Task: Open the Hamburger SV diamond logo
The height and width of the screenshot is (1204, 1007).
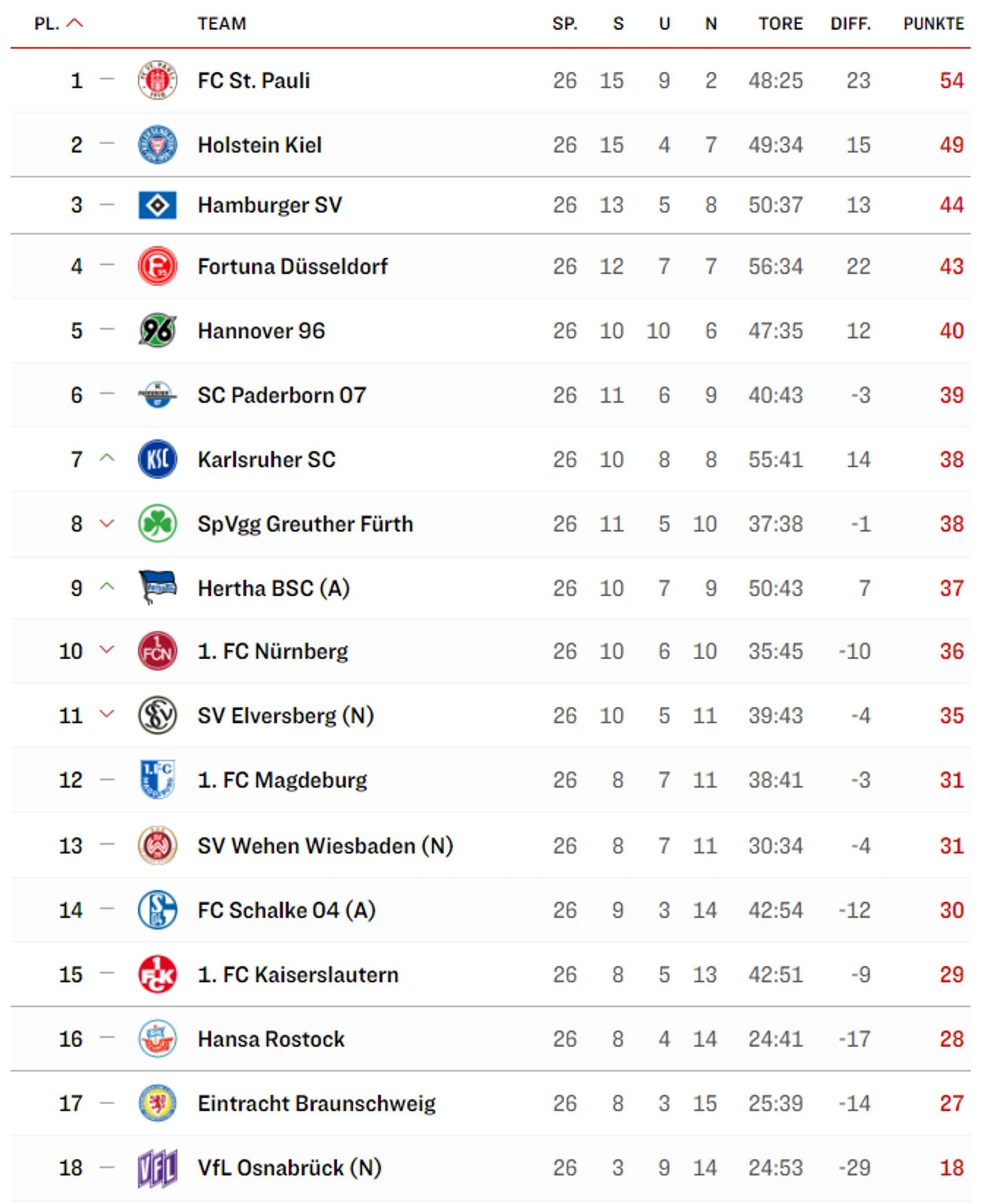Action: (x=157, y=205)
